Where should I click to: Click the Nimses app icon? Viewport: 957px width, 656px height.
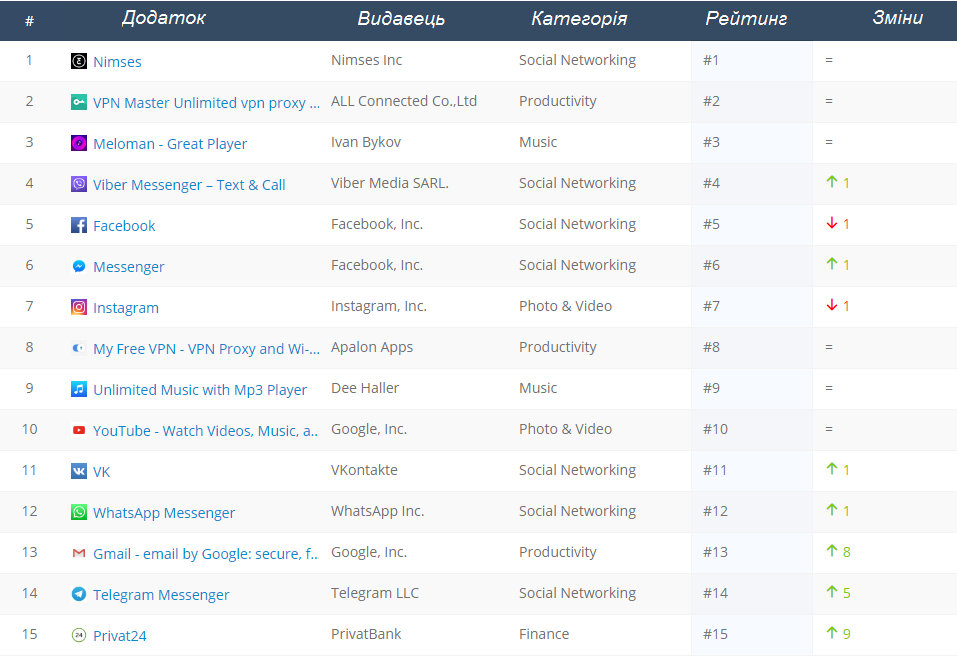pyautogui.click(x=79, y=61)
